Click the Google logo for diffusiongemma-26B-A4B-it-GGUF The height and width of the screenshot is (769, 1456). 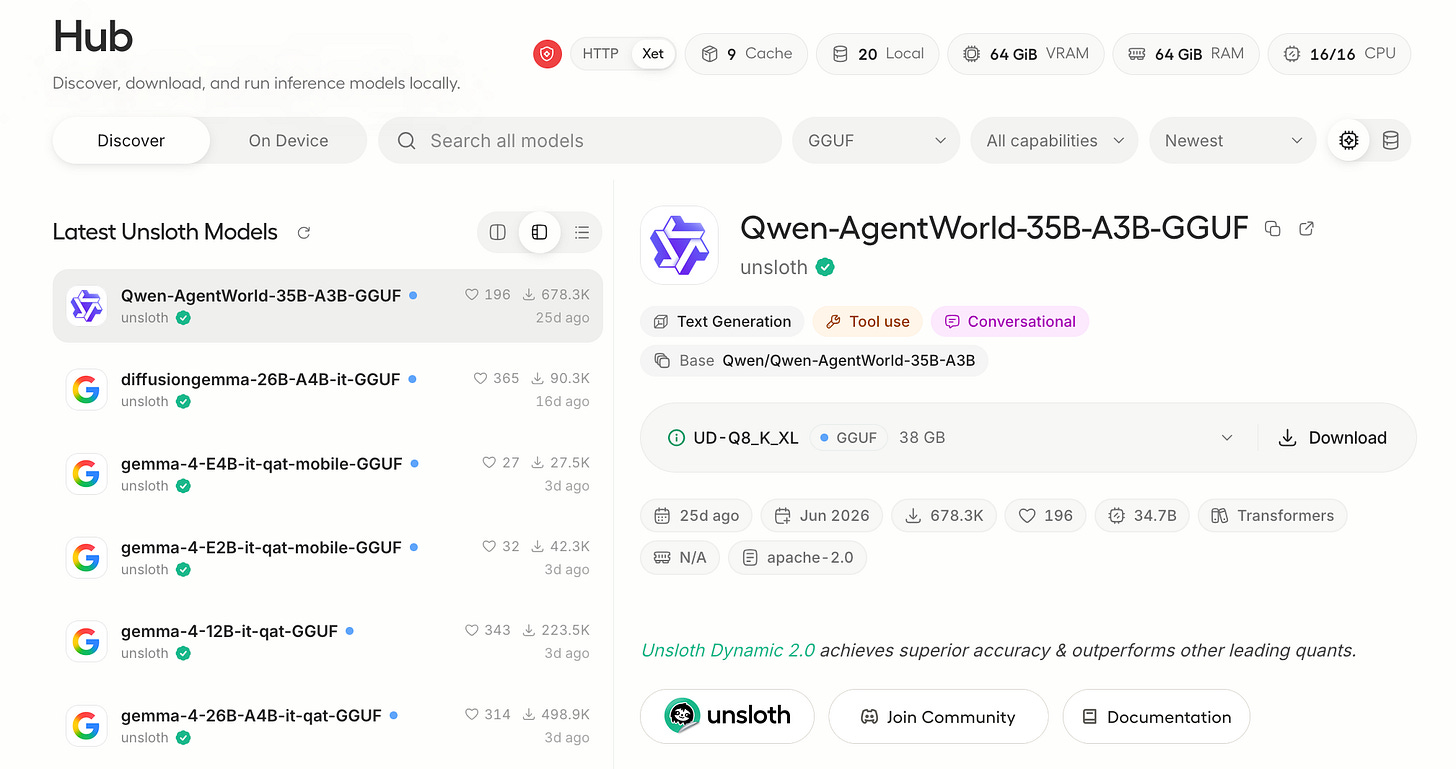coord(87,390)
